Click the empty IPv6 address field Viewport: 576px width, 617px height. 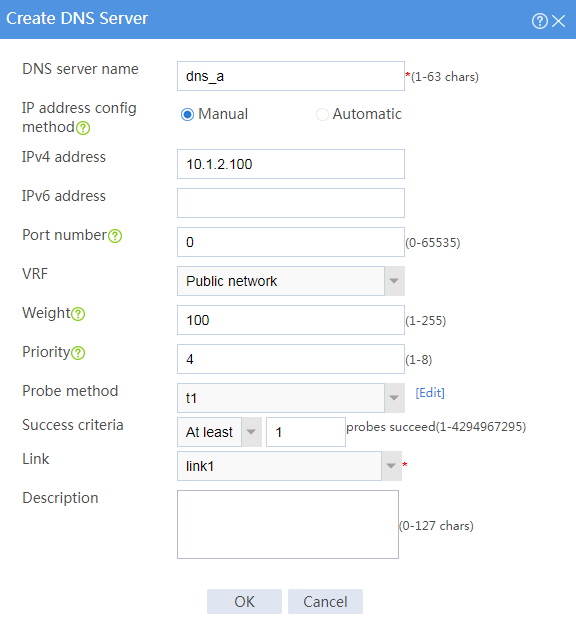291,203
